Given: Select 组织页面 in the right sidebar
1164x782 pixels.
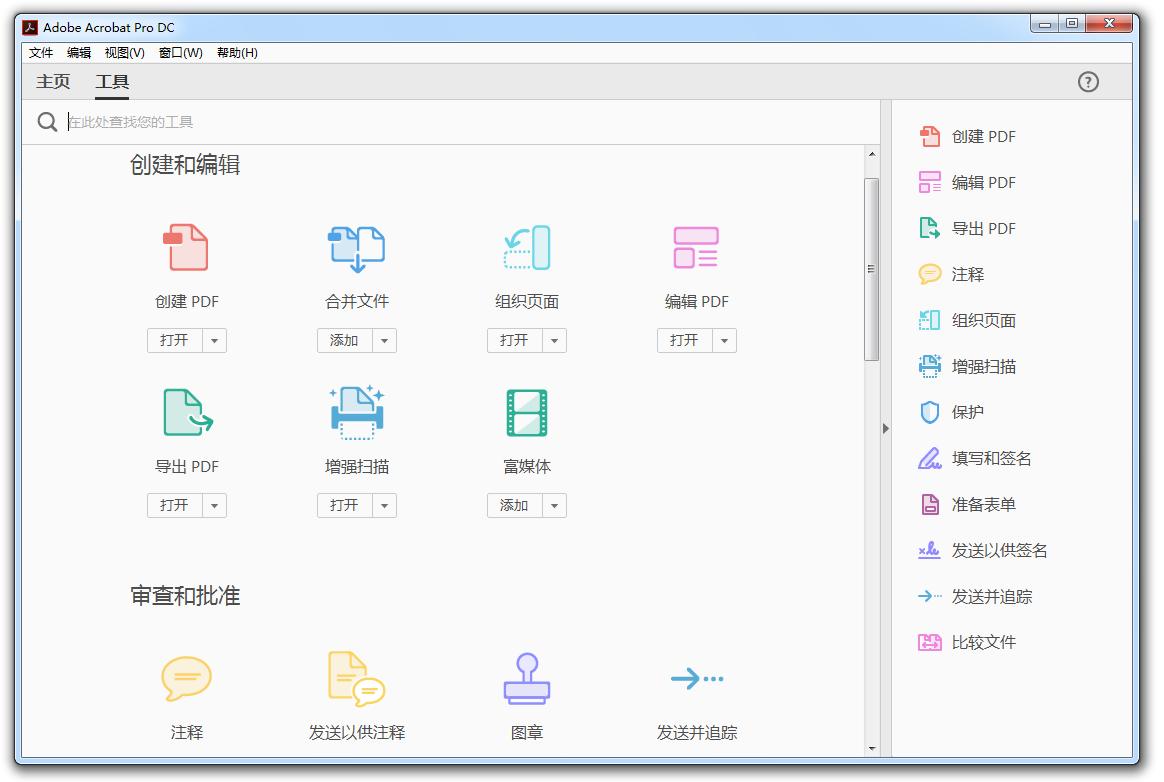Looking at the screenshot, I should [x=968, y=321].
